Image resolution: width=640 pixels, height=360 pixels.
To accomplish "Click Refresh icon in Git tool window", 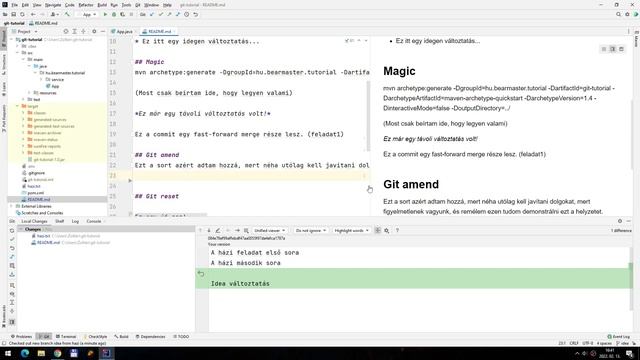I will [x=12, y=231].
